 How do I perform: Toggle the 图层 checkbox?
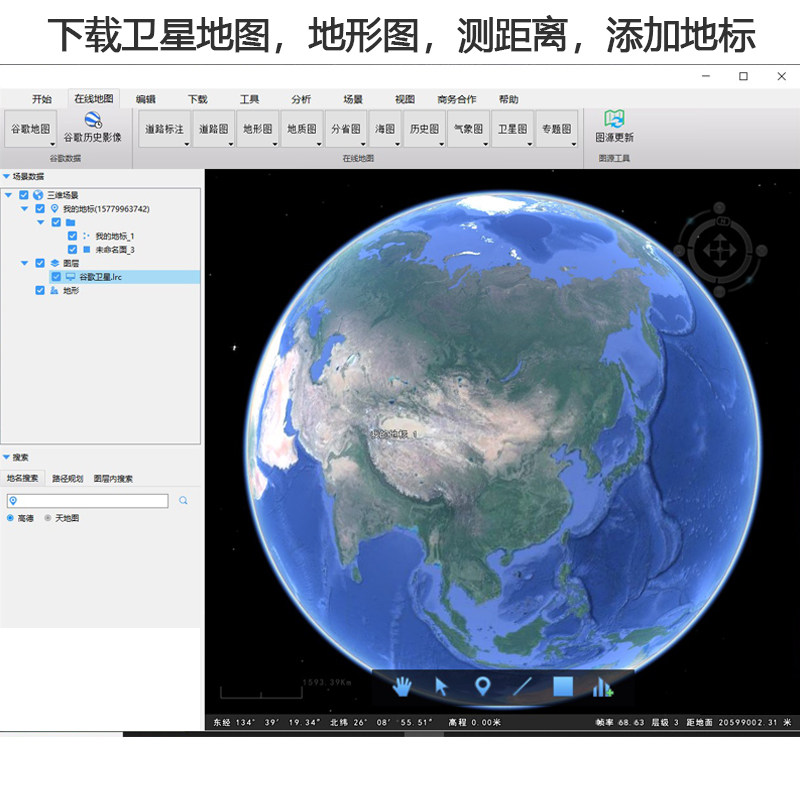click(x=40, y=263)
